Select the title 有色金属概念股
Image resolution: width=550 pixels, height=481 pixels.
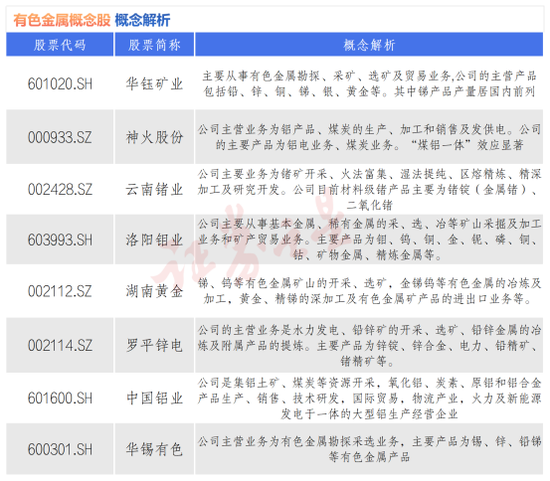pos(62,20)
